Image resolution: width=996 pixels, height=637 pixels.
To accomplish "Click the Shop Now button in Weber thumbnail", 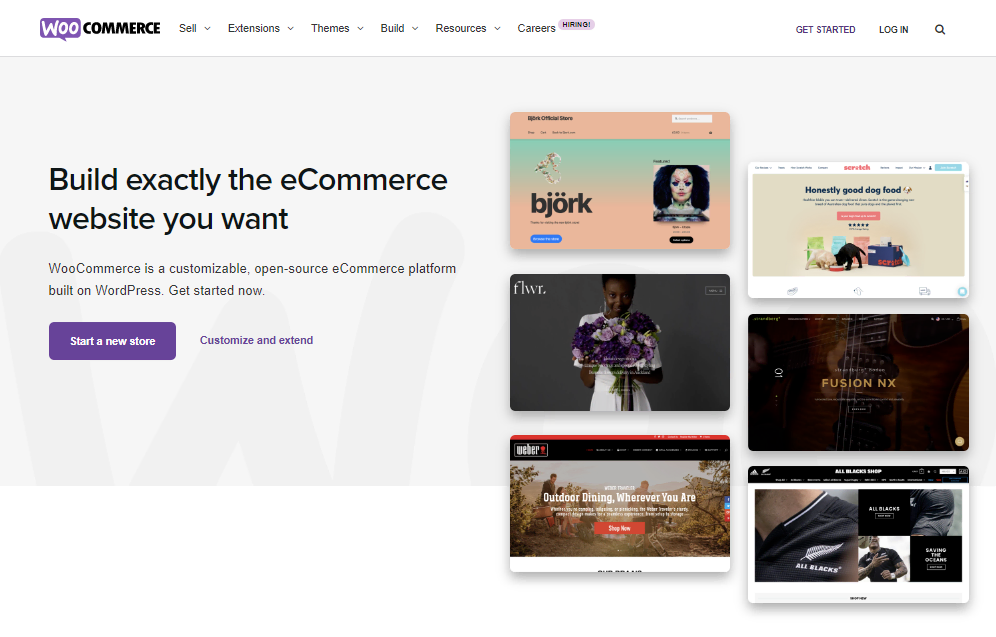I will [x=619, y=528].
